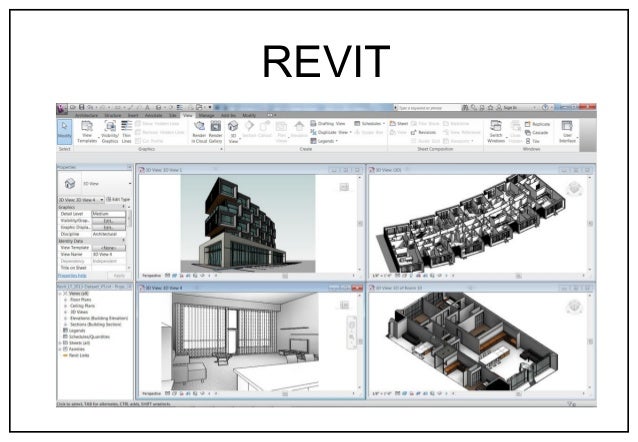Expand Ceiling Plans in Project Browser
Screen dimensions: 638x442
pos(66,306)
